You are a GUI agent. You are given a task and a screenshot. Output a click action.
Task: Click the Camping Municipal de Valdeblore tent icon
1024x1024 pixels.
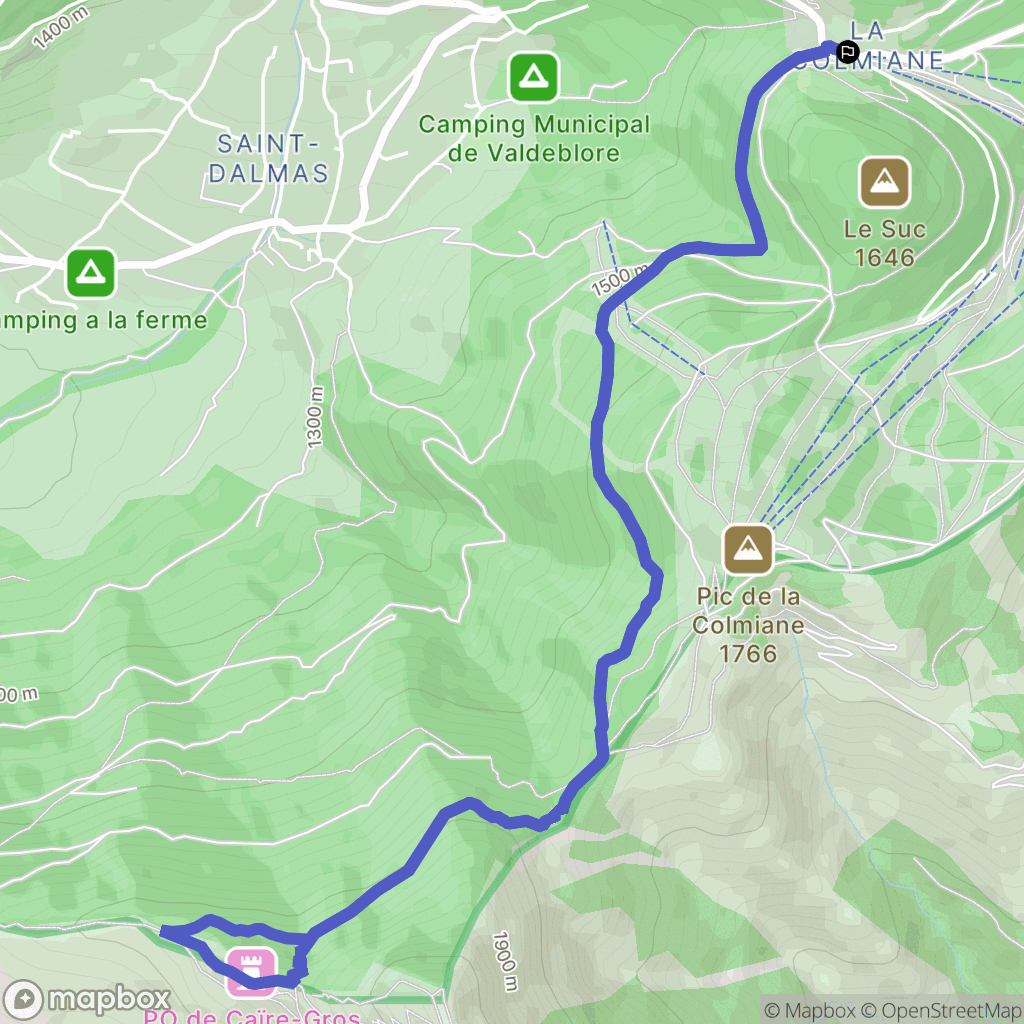tap(534, 78)
